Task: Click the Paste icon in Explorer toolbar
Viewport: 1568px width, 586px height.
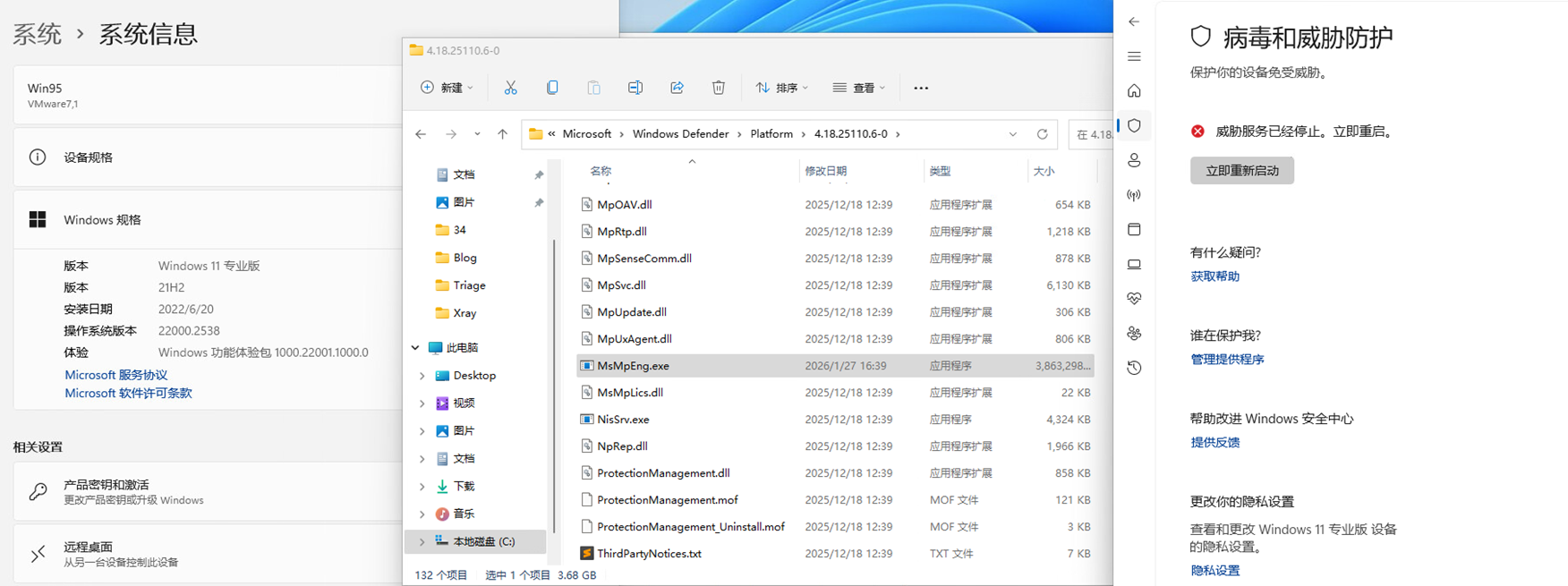Action: 593,88
